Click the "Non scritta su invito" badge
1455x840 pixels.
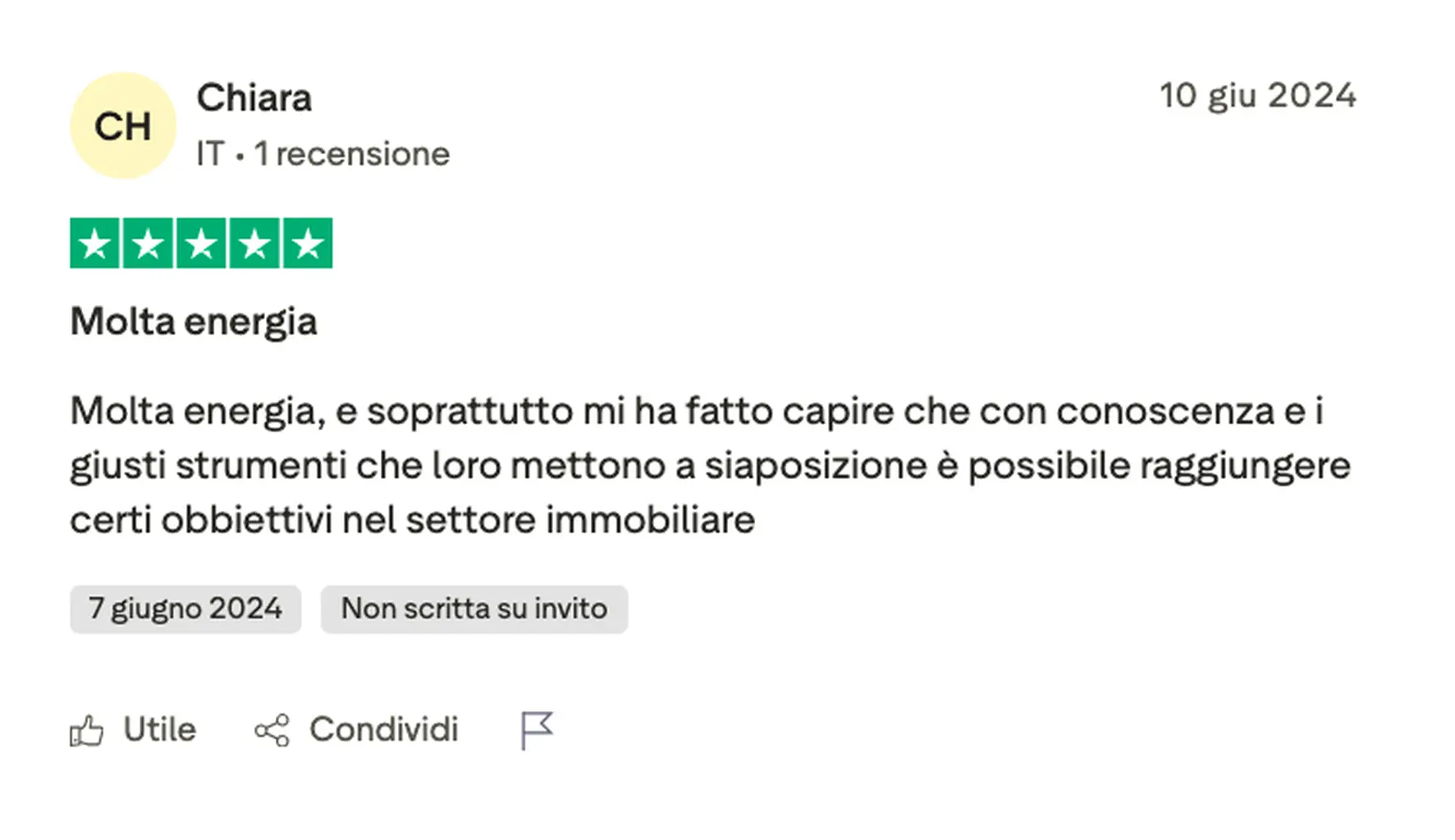pyautogui.click(x=474, y=609)
